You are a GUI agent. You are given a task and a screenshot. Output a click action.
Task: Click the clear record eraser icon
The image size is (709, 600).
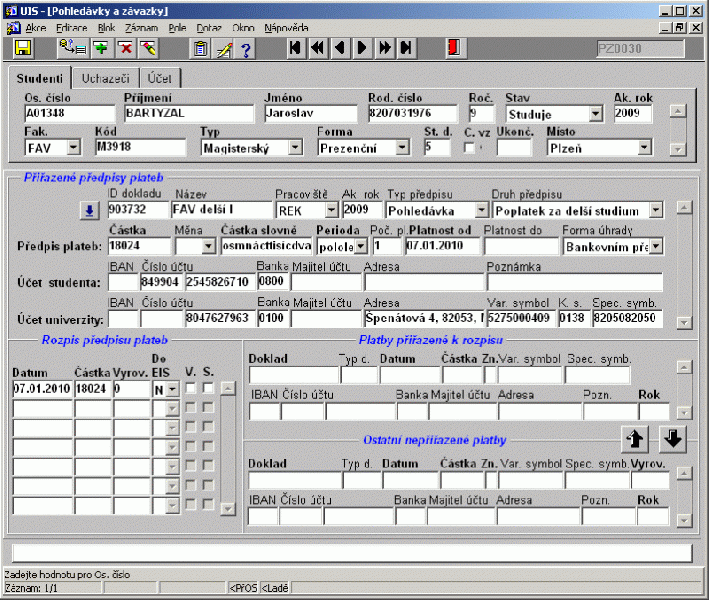pos(148,48)
